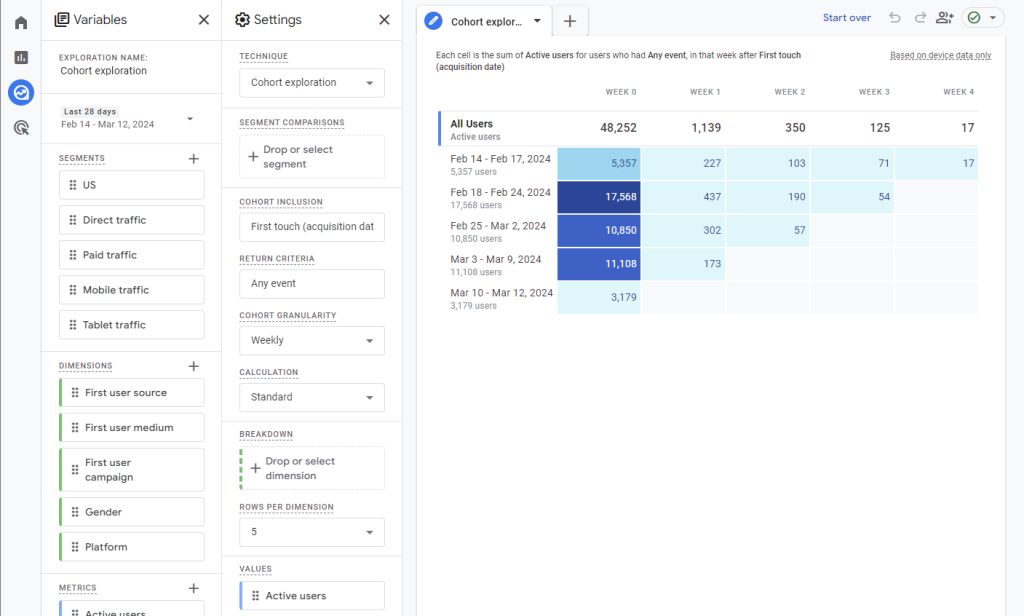Open the data quality checkmark dropdown
This screenshot has height=616, width=1024.
coord(982,18)
